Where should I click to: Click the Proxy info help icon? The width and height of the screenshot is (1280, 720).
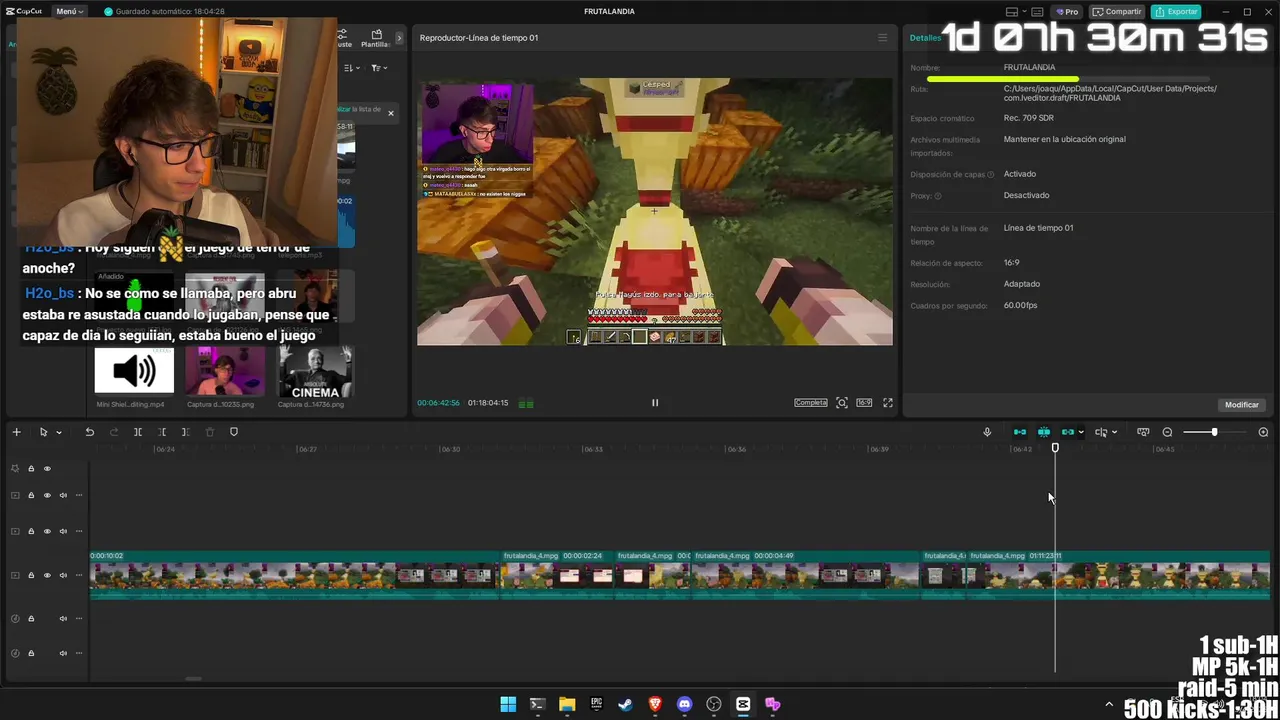pos(937,196)
